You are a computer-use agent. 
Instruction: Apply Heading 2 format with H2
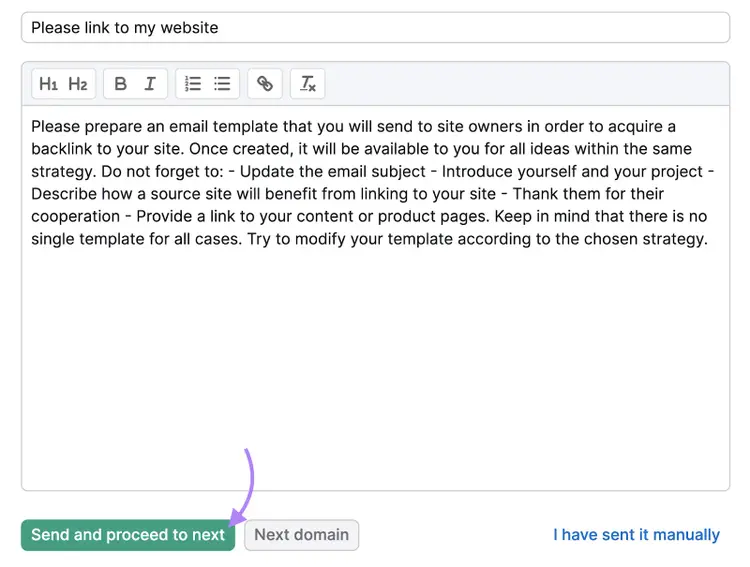(78, 84)
